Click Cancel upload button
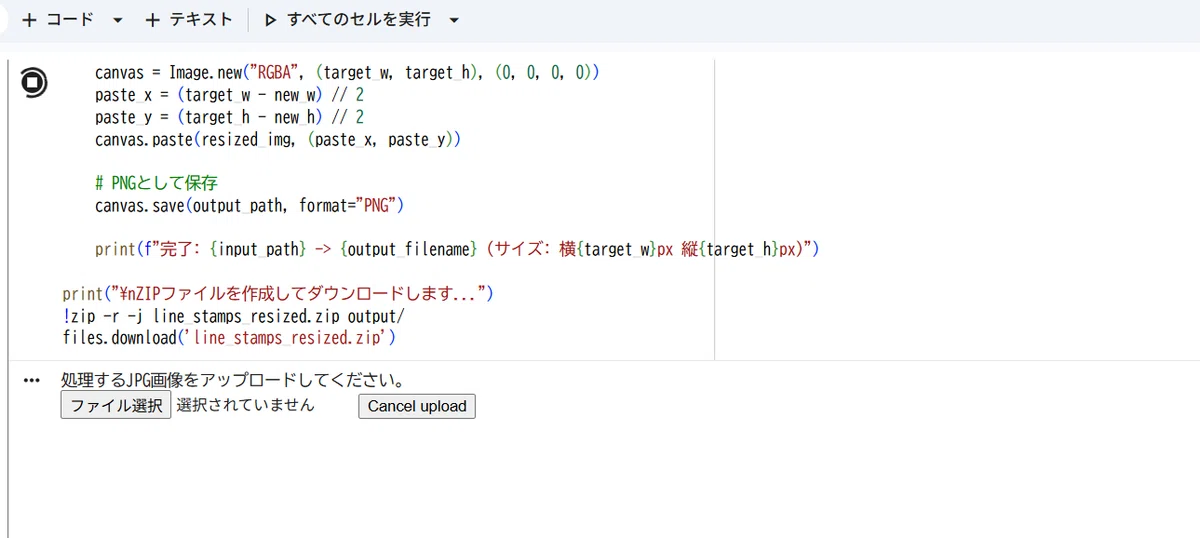Screen dimensions: 1200x538 point(417,406)
